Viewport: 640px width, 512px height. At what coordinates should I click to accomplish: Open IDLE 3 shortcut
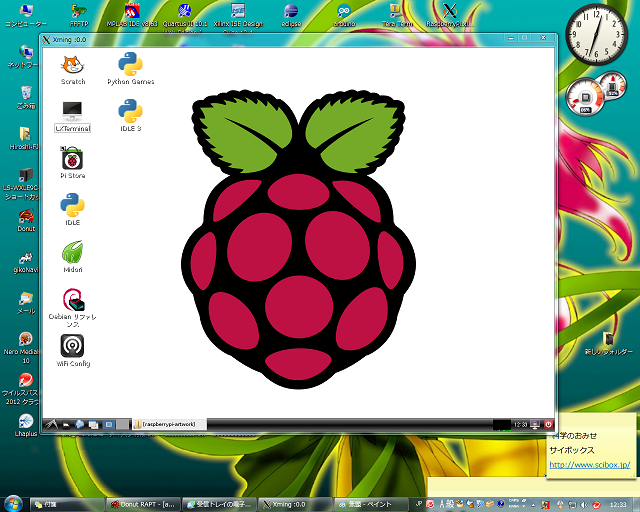(131, 115)
